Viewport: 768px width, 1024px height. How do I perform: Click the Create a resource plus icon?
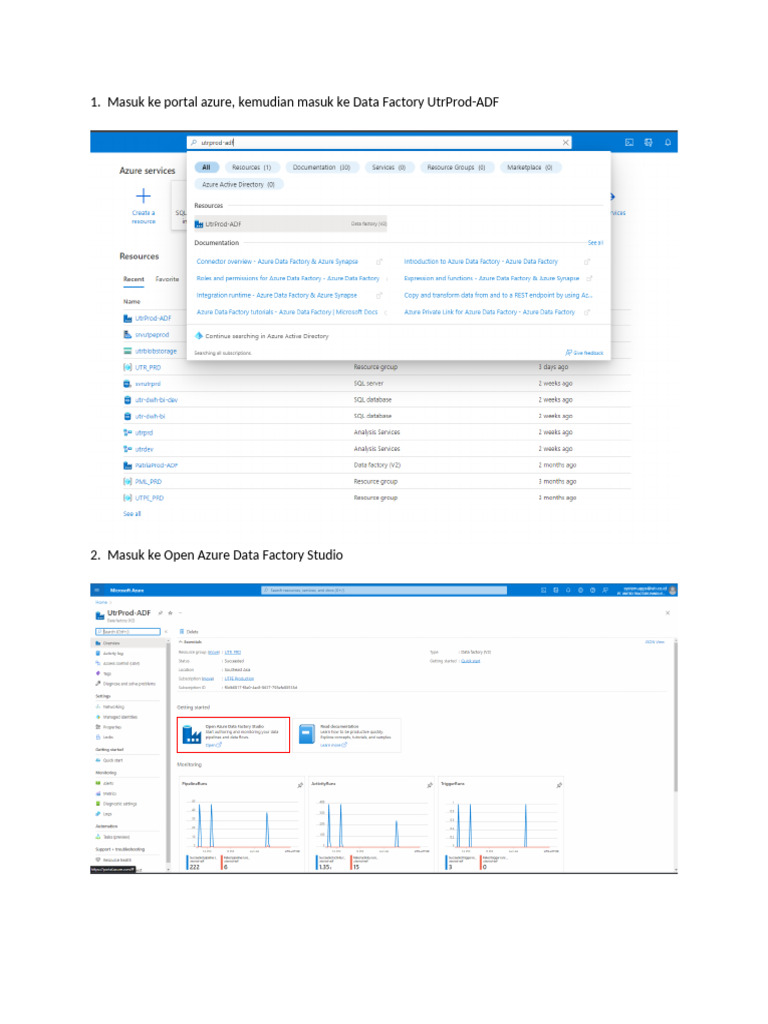143,196
